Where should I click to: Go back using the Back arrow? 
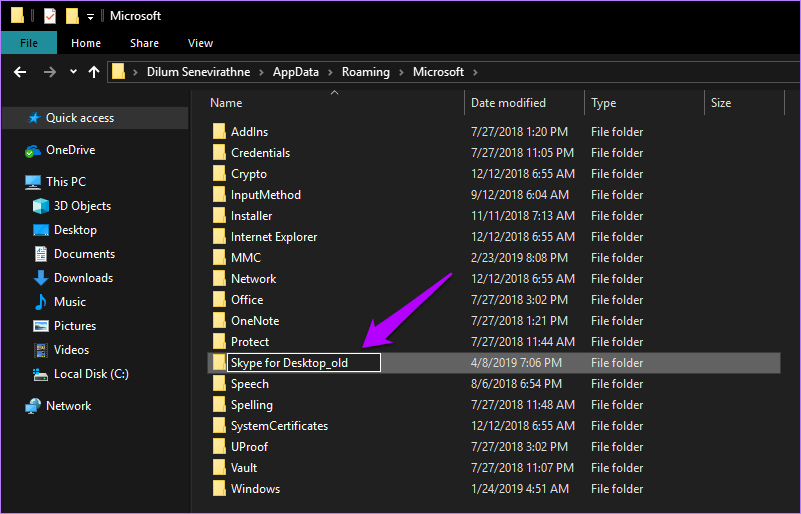point(20,72)
